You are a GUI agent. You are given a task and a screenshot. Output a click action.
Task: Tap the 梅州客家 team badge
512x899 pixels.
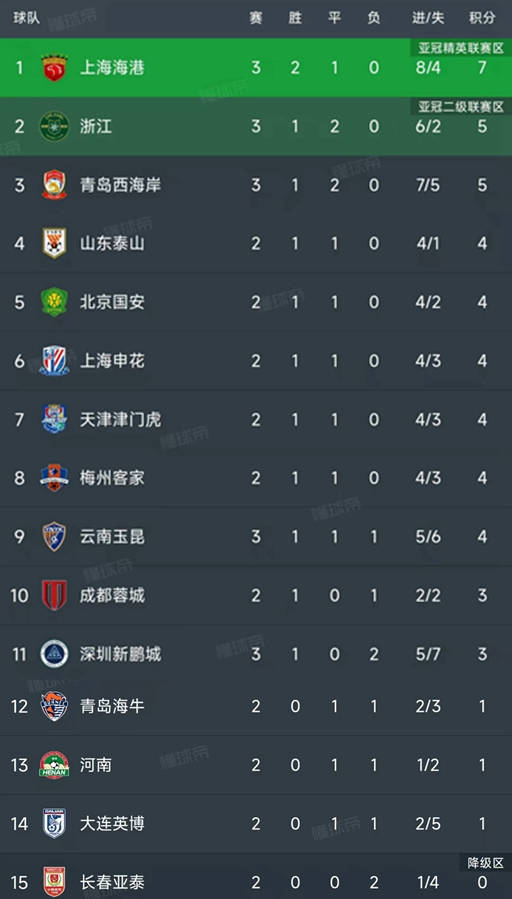click(x=54, y=478)
